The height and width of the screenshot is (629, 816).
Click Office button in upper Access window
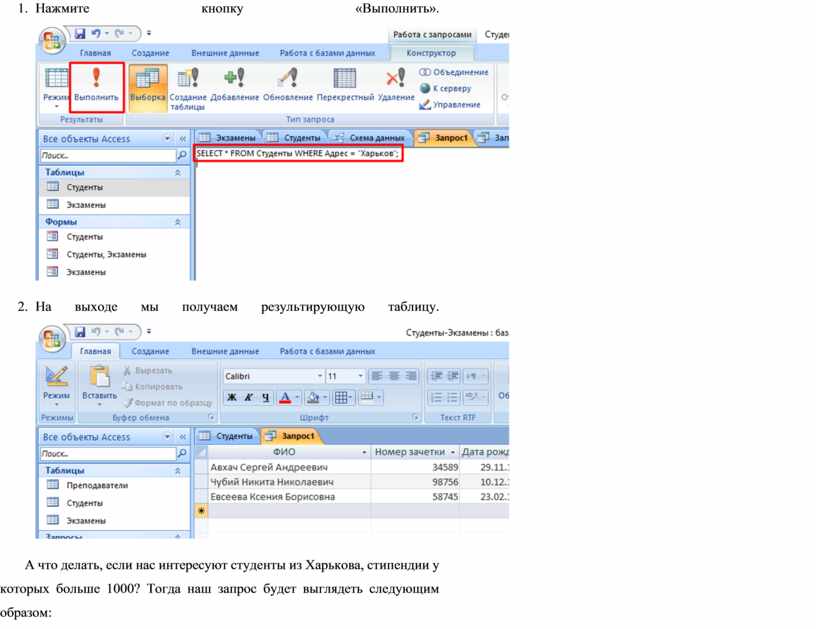(52, 41)
